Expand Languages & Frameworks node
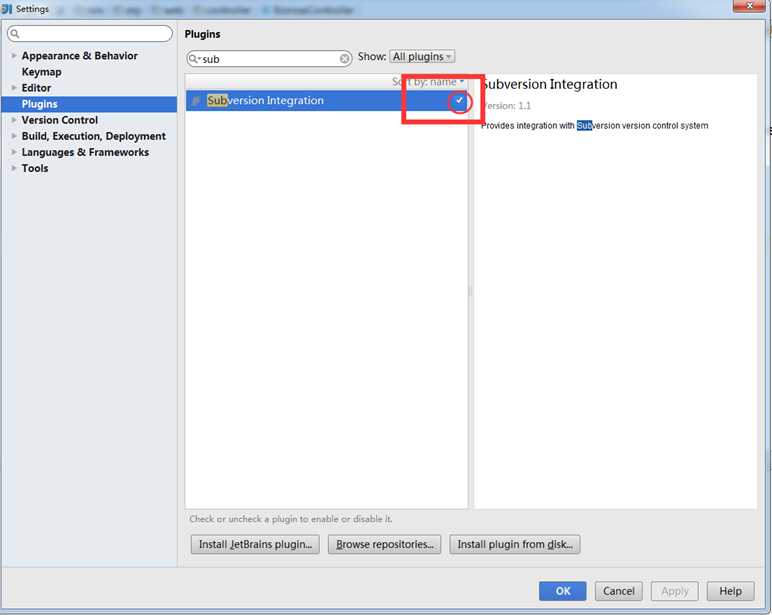Viewport: 772px width, 615px height. [14, 152]
